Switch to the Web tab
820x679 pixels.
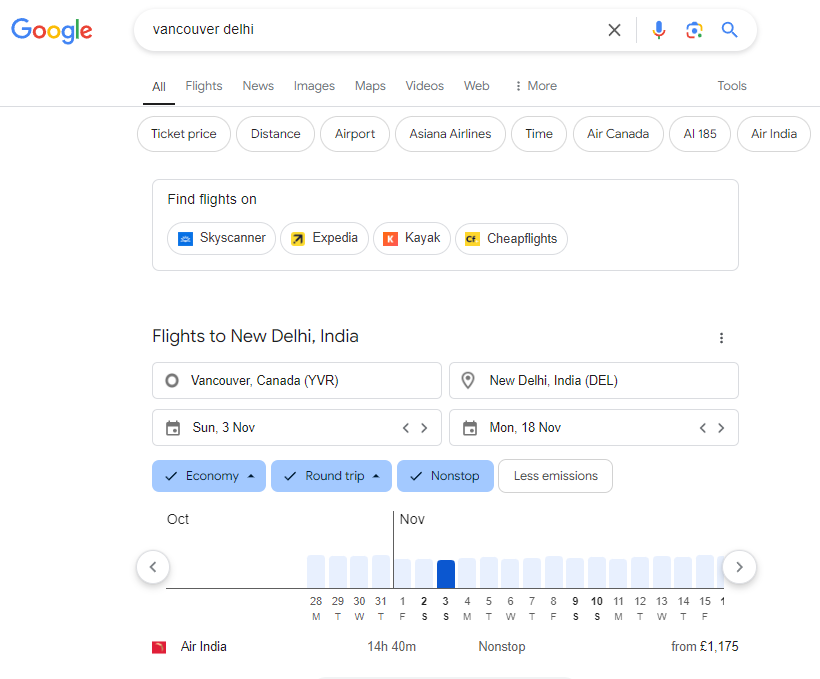476,86
